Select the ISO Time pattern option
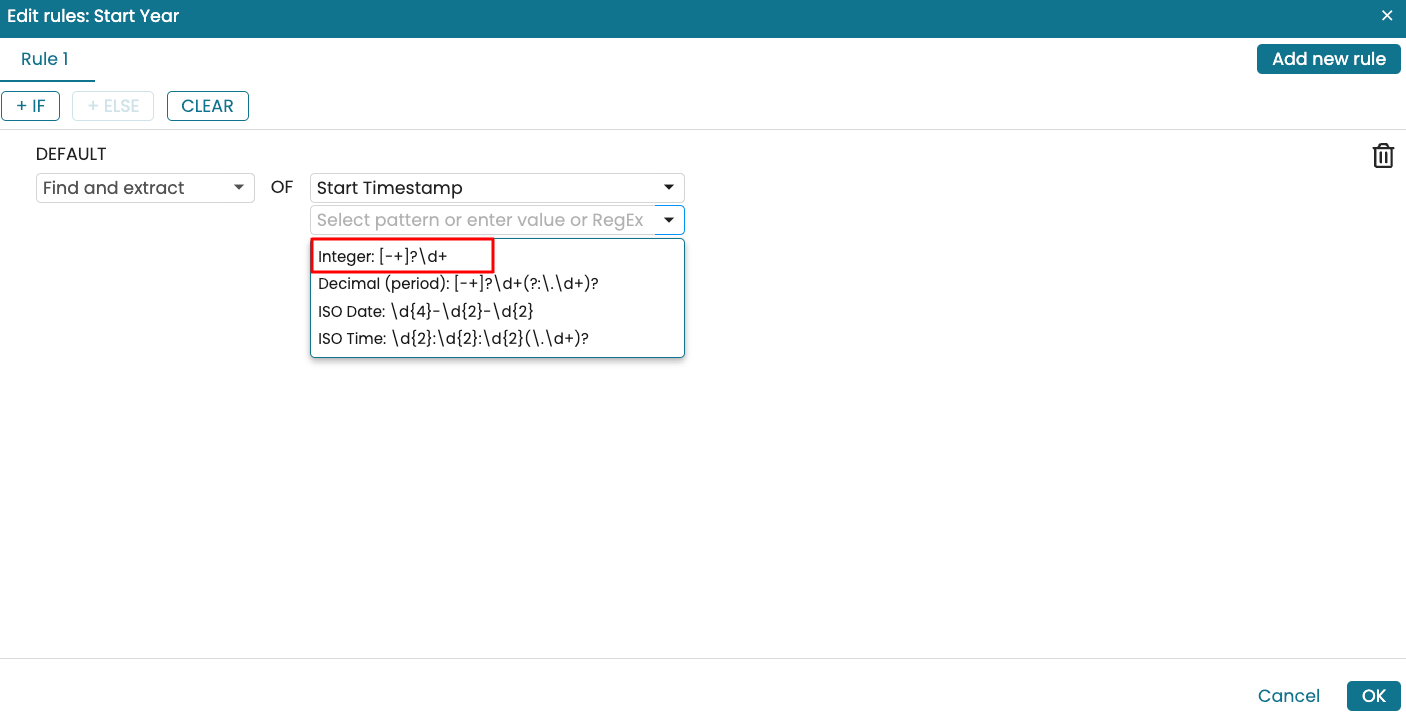1406x718 pixels. tap(453, 338)
